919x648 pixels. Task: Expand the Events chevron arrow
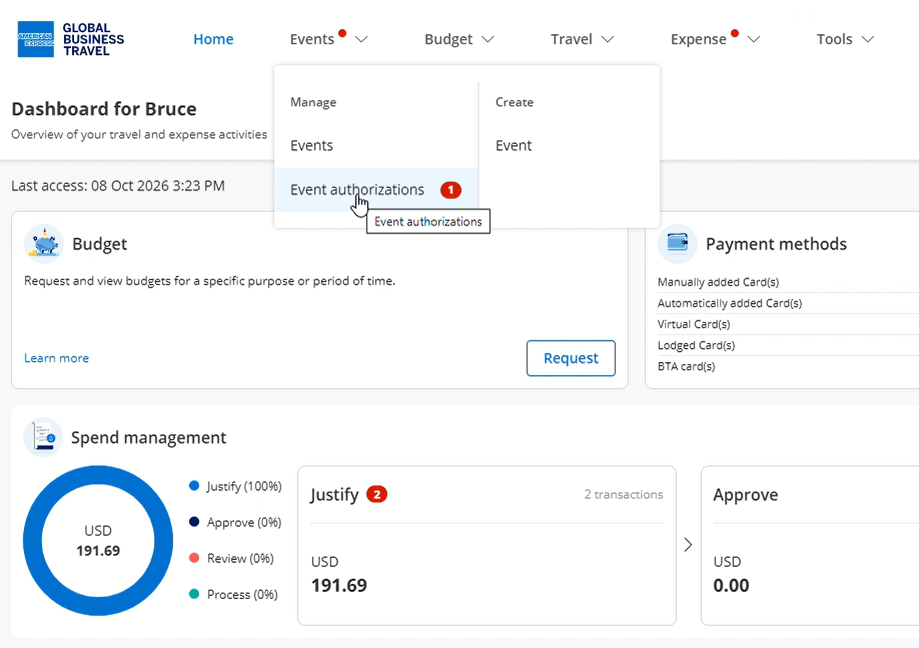click(x=362, y=39)
